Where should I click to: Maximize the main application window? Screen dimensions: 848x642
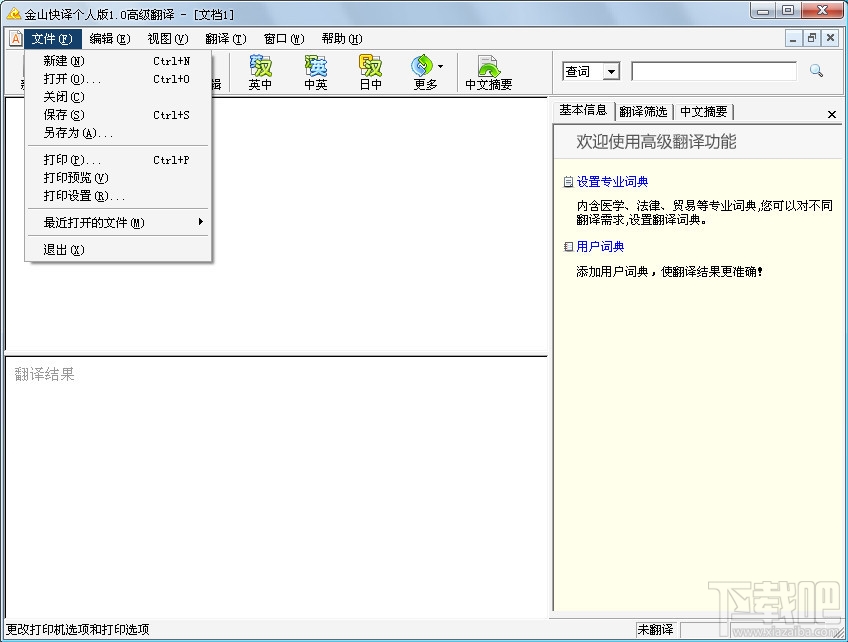point(788,10)
